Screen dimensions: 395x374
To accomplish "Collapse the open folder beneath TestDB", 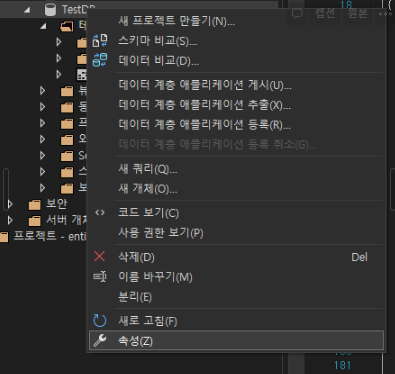I will pos(43,26).
